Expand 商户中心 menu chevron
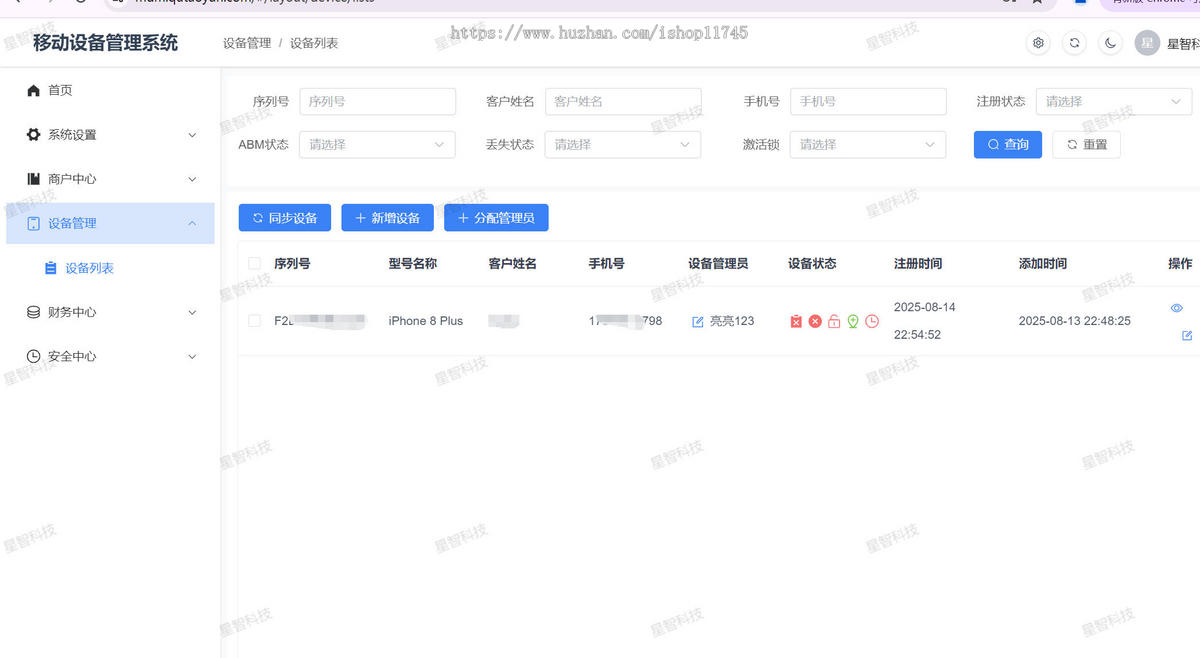The width and height of the screenshot is (1200, 658). [192, 179]
